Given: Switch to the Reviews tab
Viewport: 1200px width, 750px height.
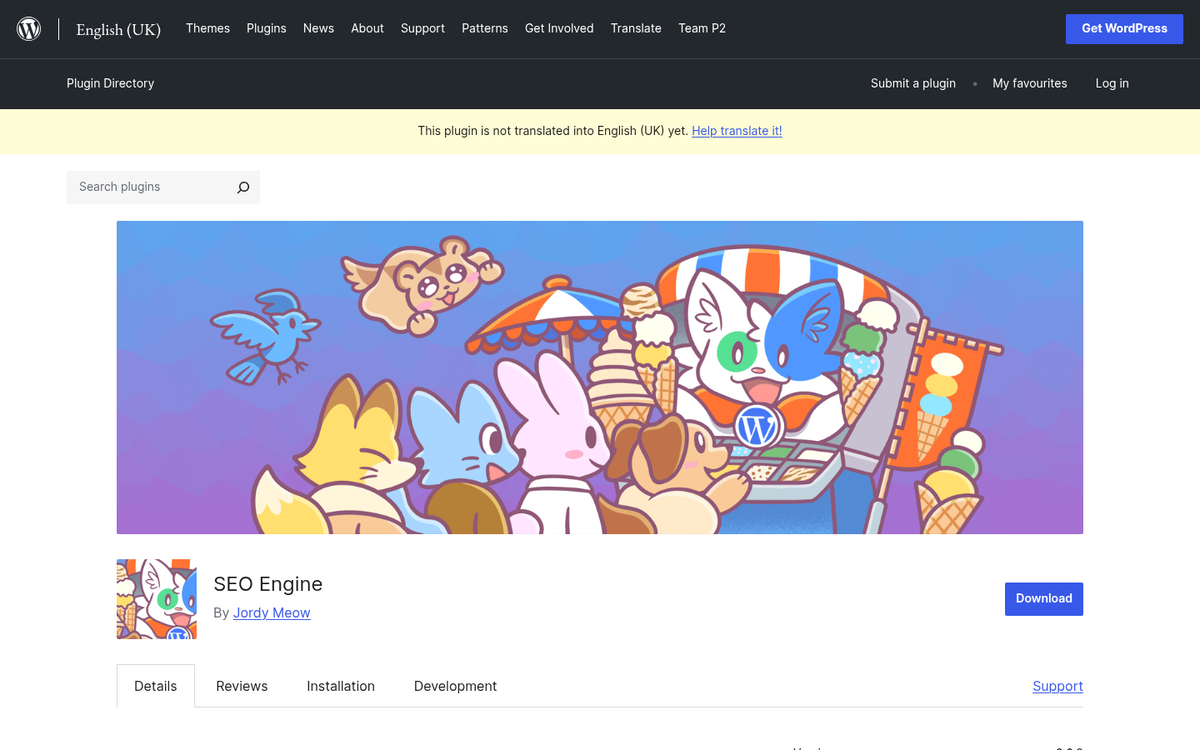Looking at the screenshot, I should pos(241,686).
